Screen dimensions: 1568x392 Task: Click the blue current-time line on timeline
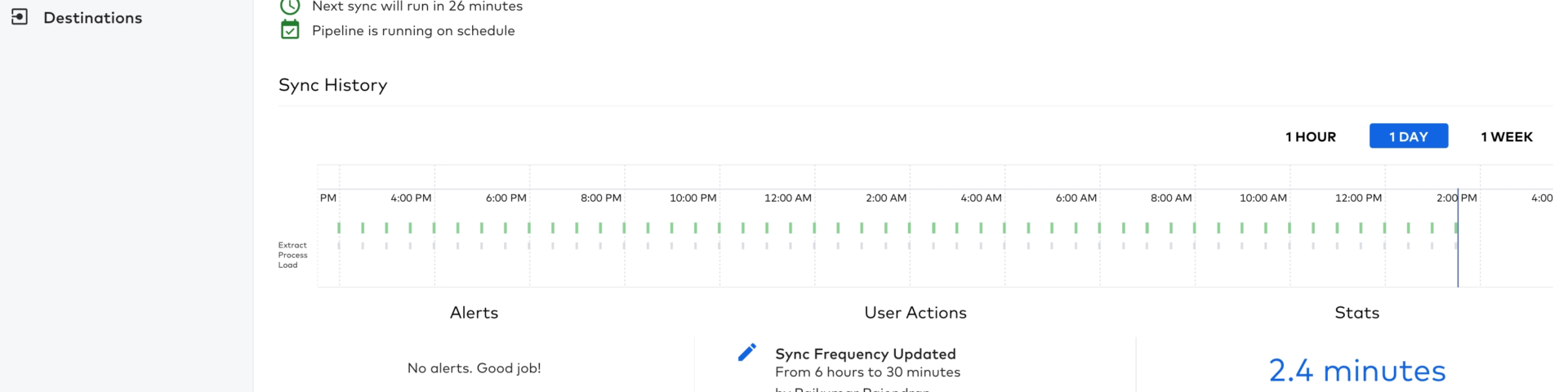tap(1458, 261)
